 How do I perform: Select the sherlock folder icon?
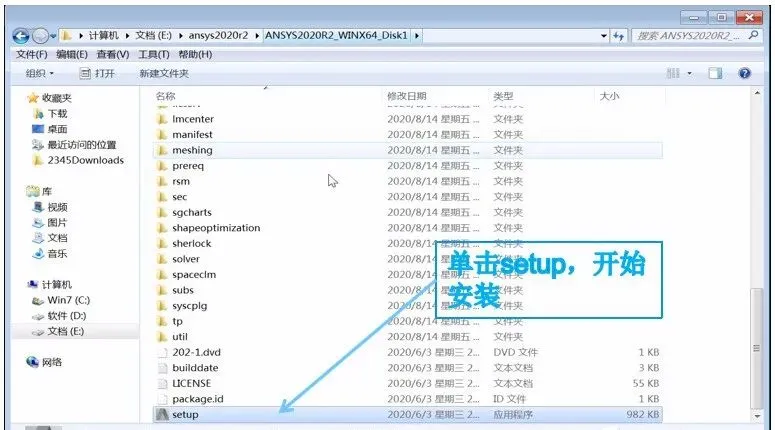click(x=162, y=244)
